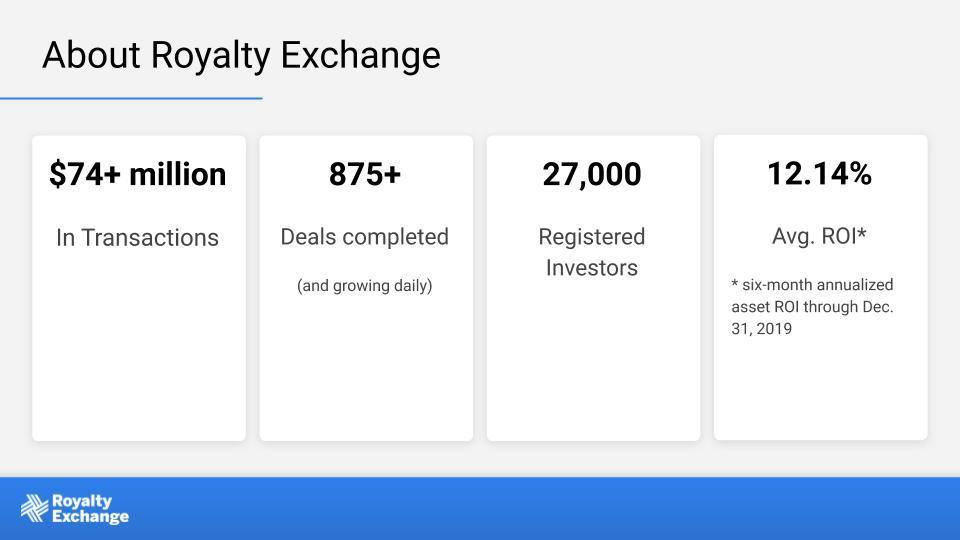This screenshot has width=960, height=540.
Task: Select the $74+ million heading
Action: point(138,174)
